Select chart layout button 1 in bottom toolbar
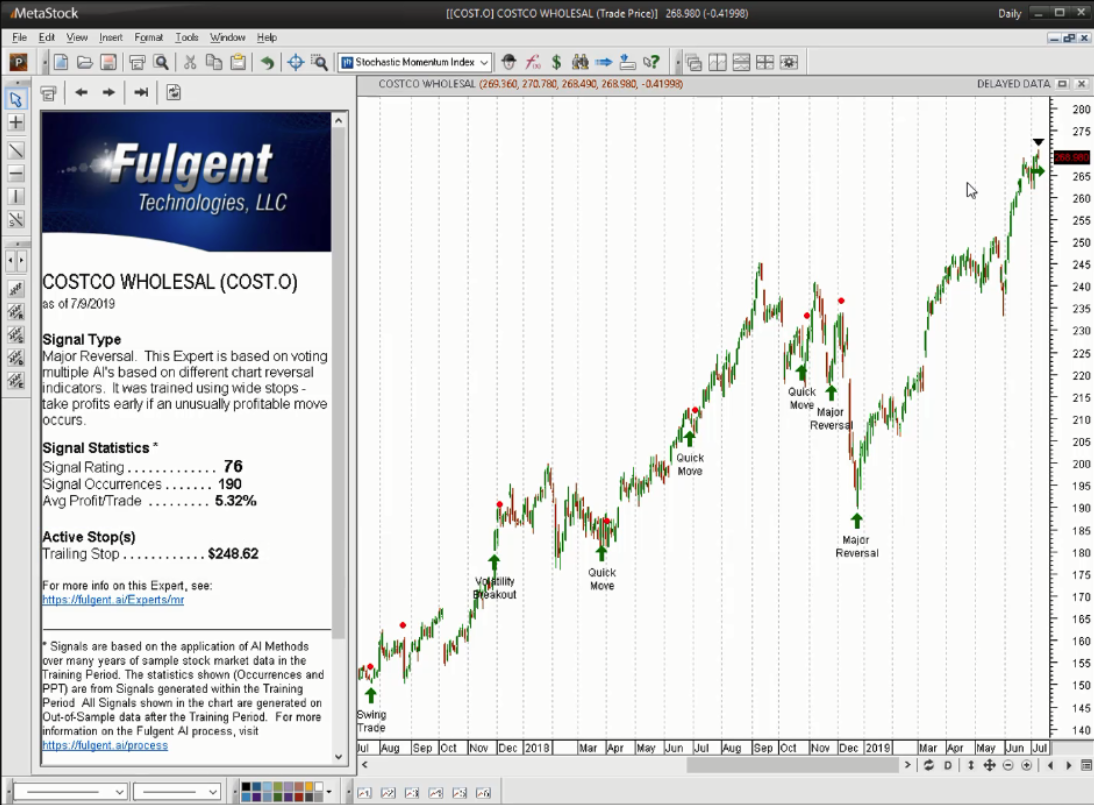Image resolution: width=1094 pixels, height=805 pixels. tap(364, 792)
